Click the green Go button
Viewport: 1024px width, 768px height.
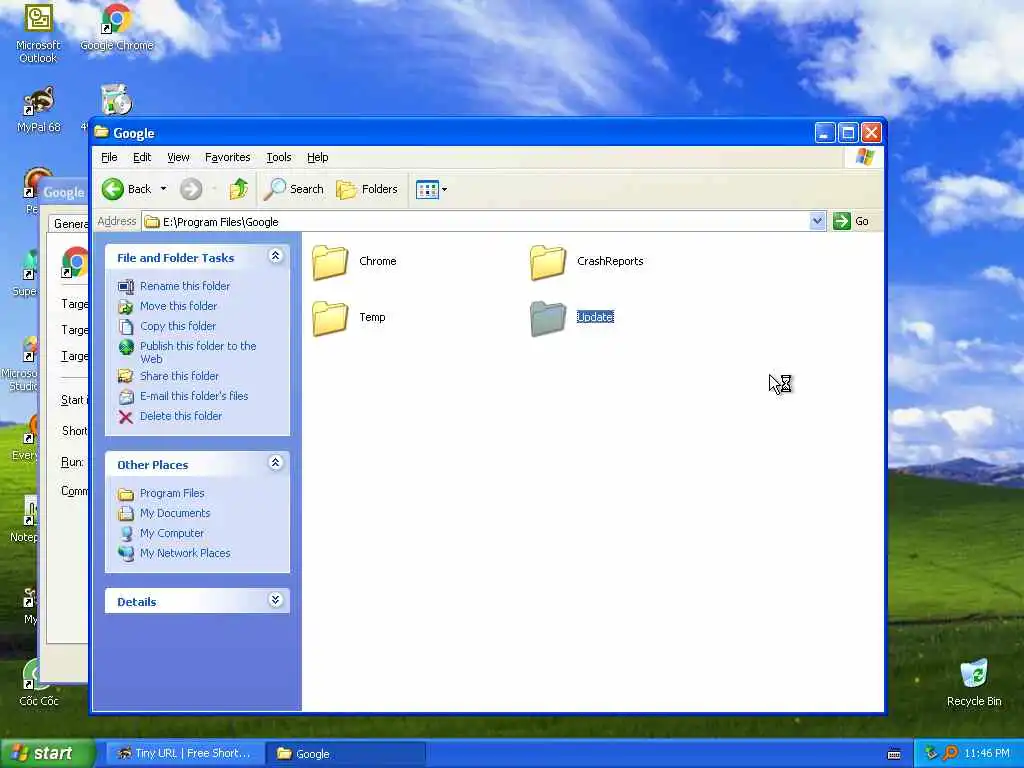851,221
